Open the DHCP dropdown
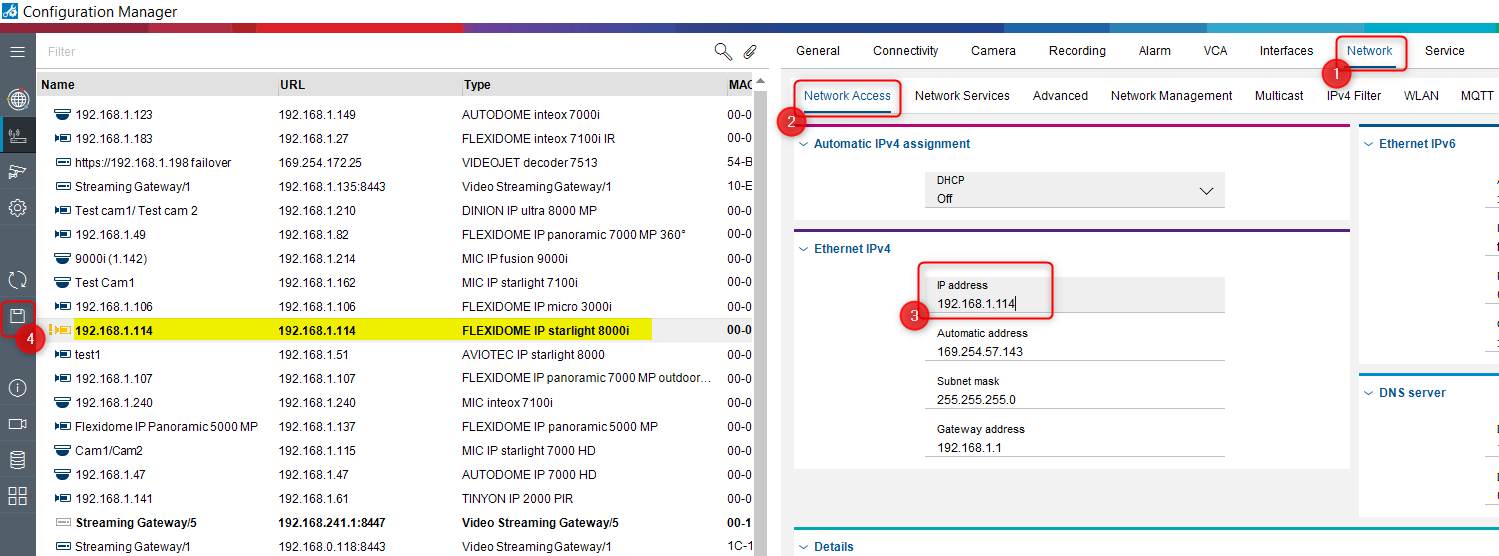This screenshot has width=1499, height=556. tap(1075, 190)
